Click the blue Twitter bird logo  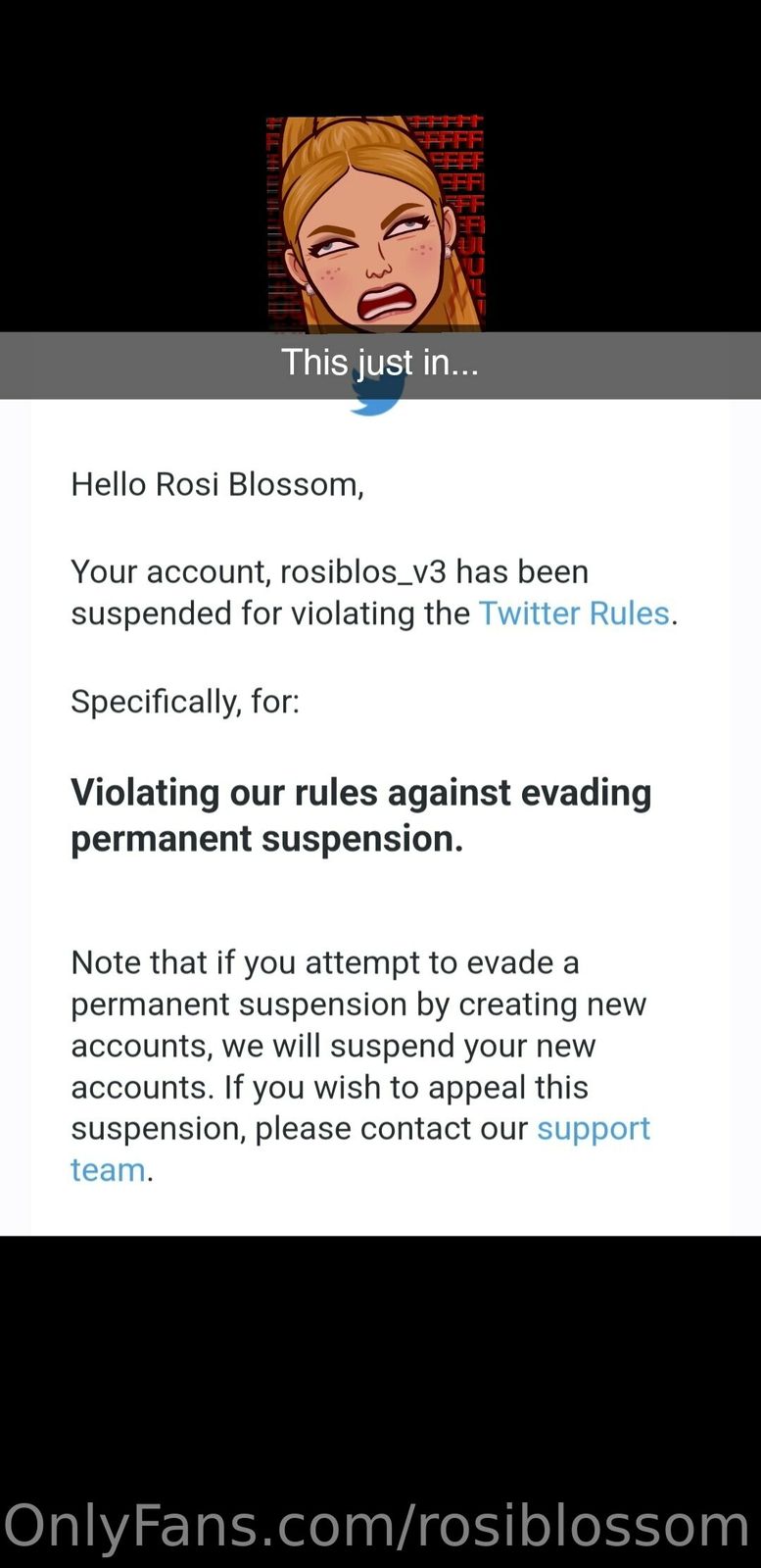(376, 404)
